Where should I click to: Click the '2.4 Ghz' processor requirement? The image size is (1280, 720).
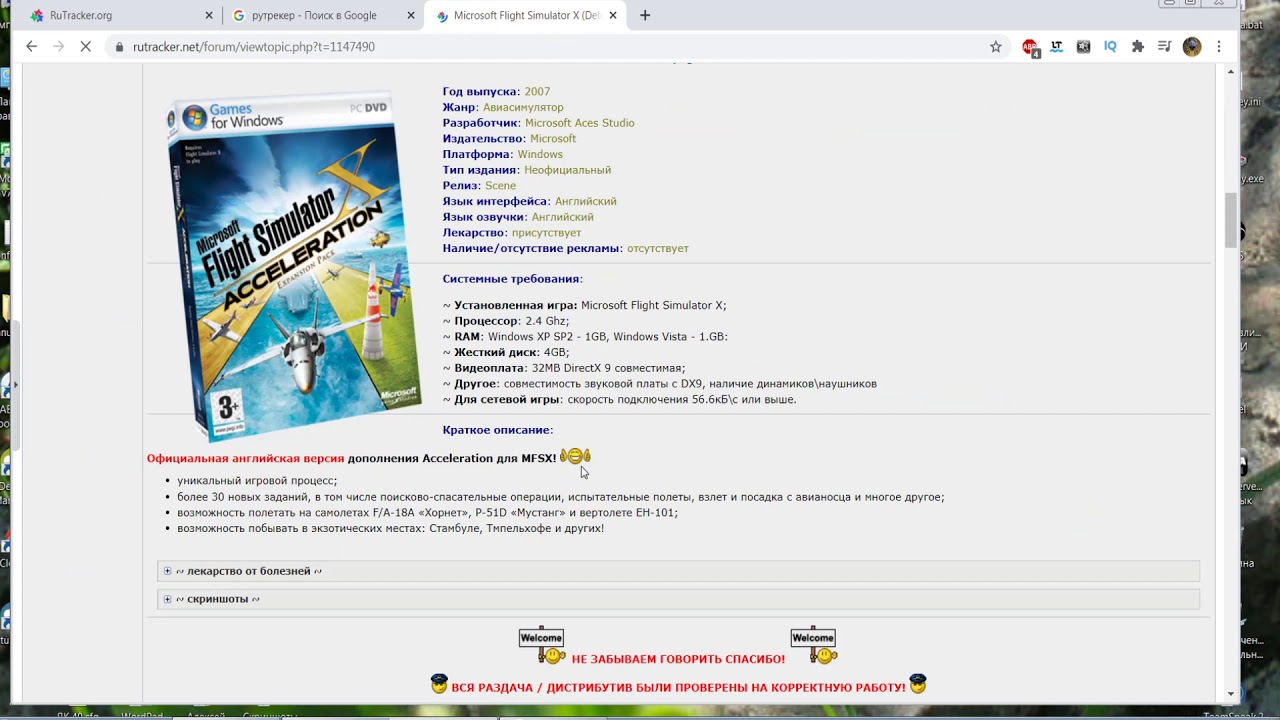pyautogui.click(x=547, y=321)
